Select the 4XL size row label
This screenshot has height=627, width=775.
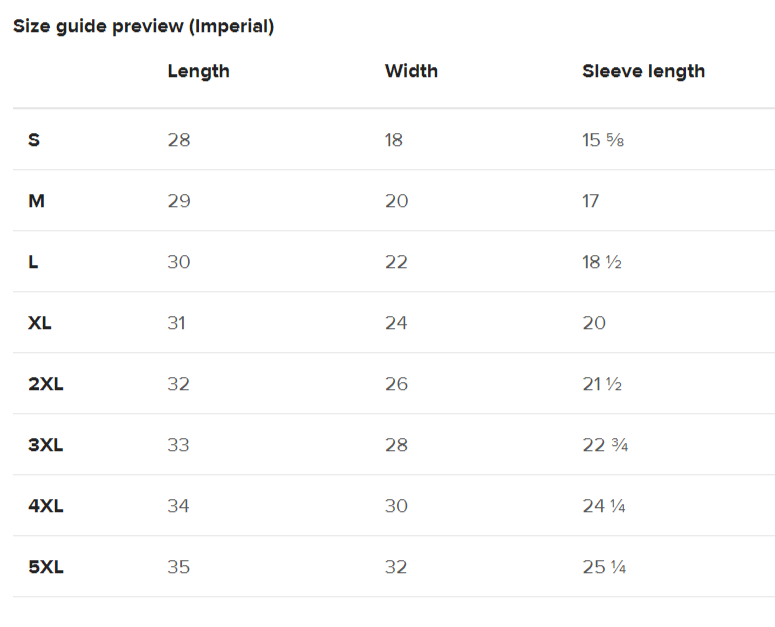click(x=45, y=506)
